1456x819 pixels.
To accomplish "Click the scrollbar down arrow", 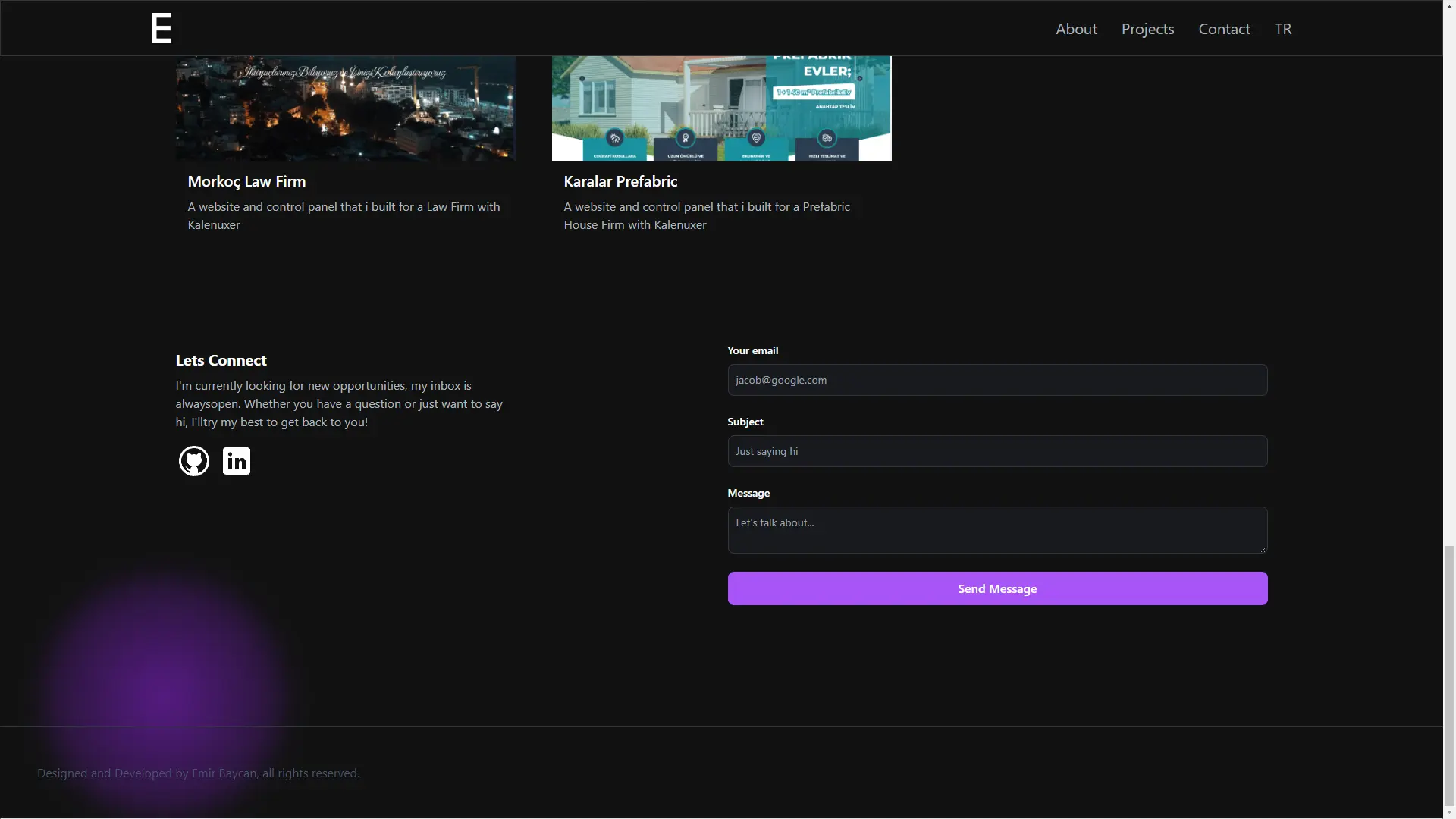I will click(1449, 813).
